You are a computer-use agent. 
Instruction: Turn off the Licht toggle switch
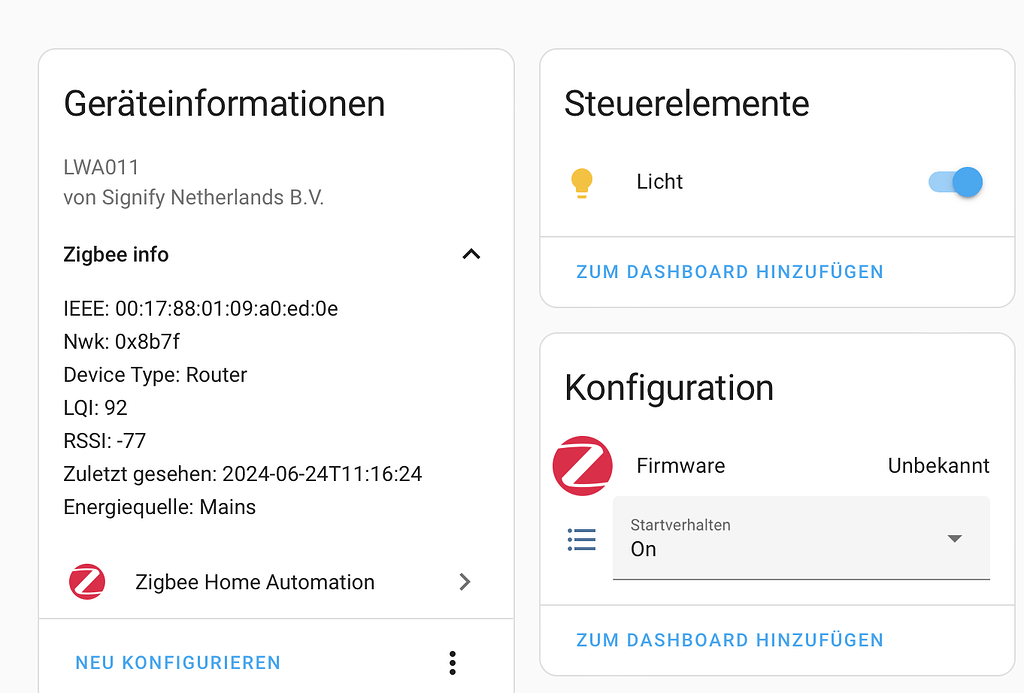(x=955, y=182)
